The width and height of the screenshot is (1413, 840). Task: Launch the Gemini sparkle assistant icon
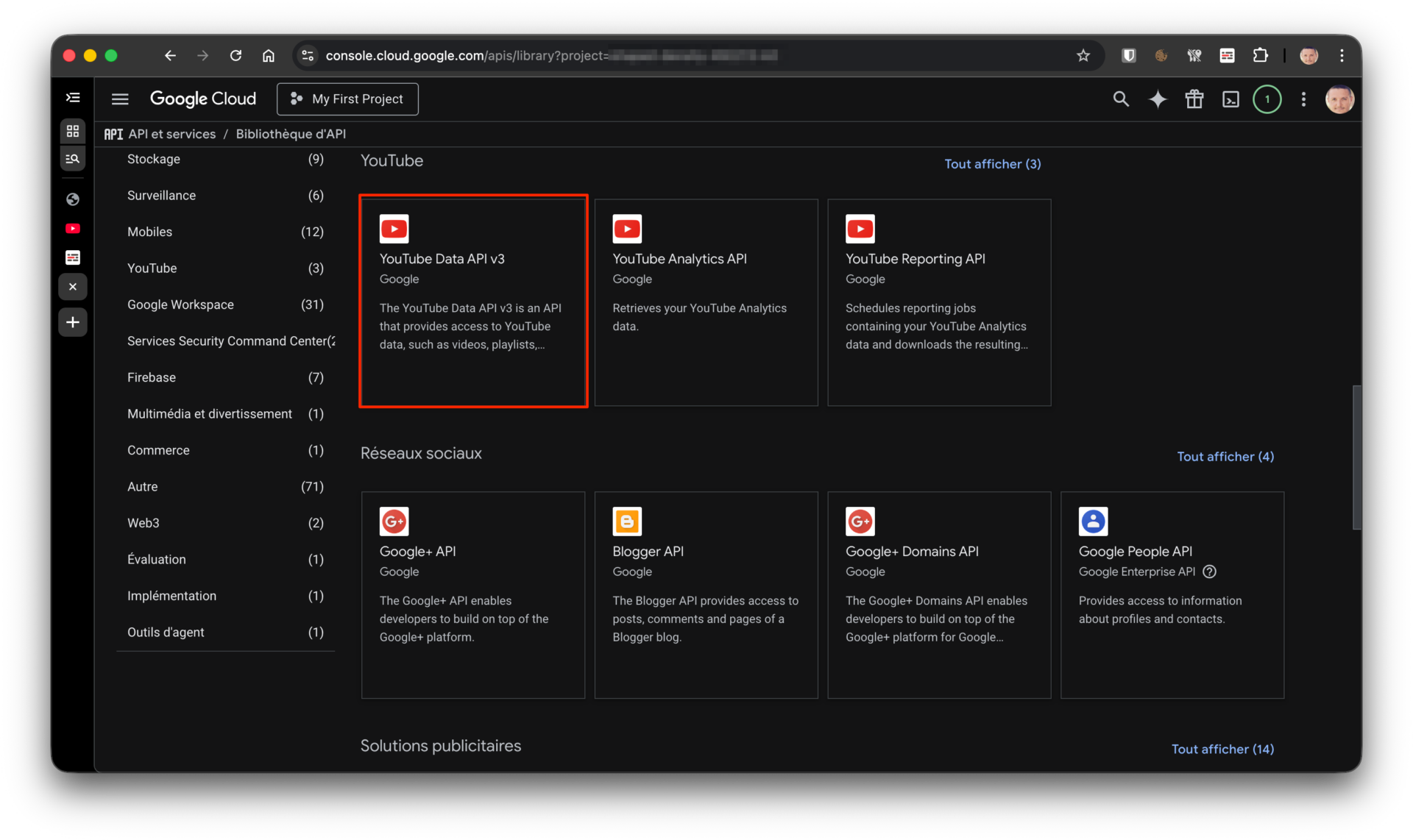tap(1158, 99)
